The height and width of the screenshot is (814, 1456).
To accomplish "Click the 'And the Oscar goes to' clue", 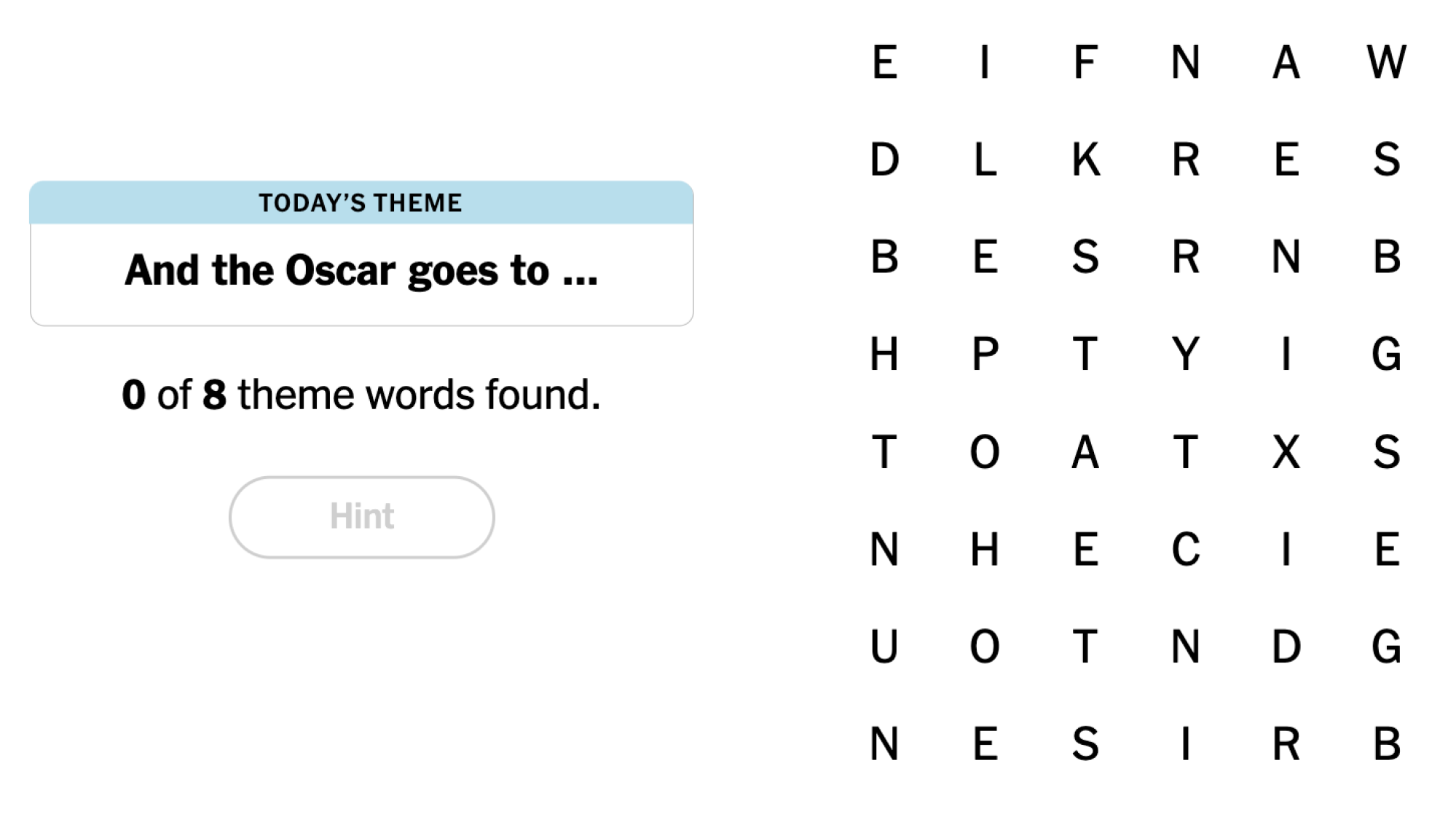I will pos(361,271).
